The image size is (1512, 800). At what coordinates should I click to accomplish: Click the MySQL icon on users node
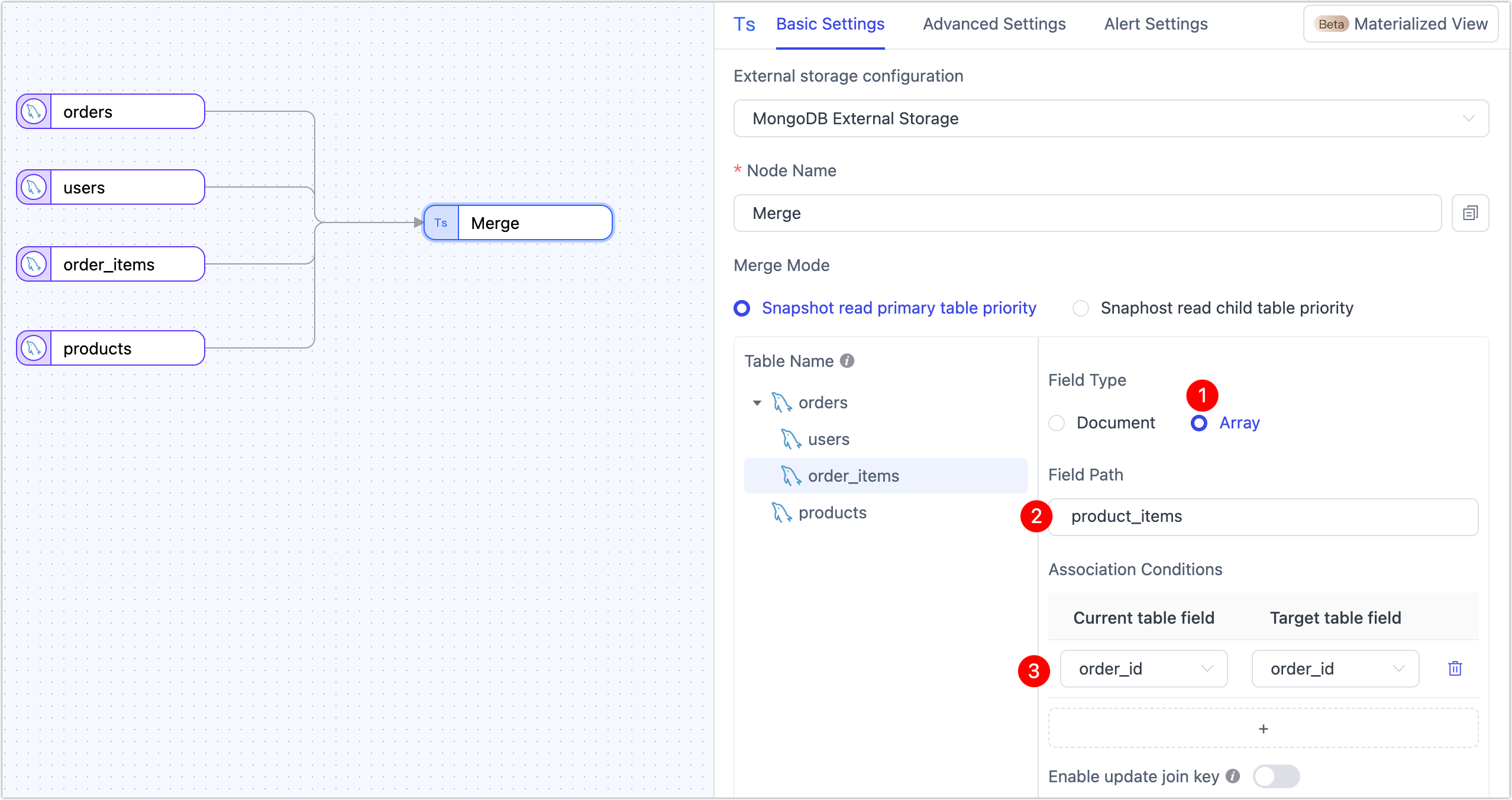[x=34, y=187]
